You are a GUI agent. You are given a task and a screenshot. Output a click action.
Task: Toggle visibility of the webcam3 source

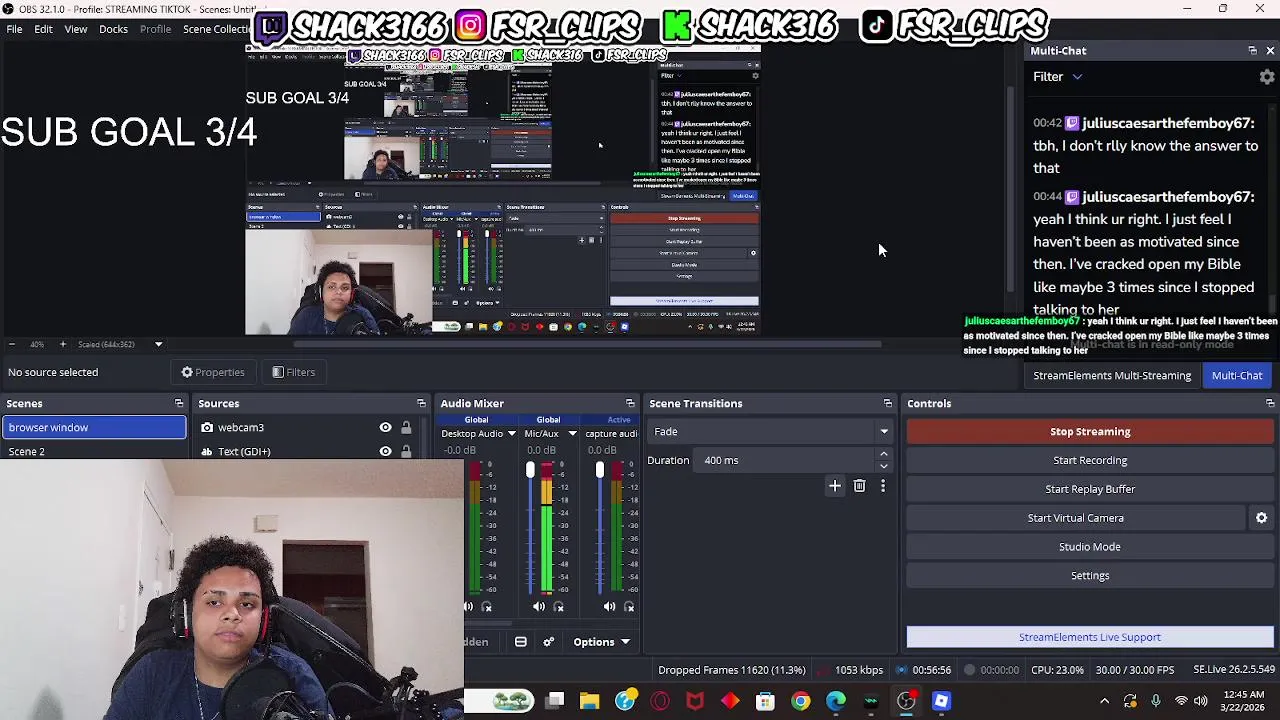tap(385, 427)
